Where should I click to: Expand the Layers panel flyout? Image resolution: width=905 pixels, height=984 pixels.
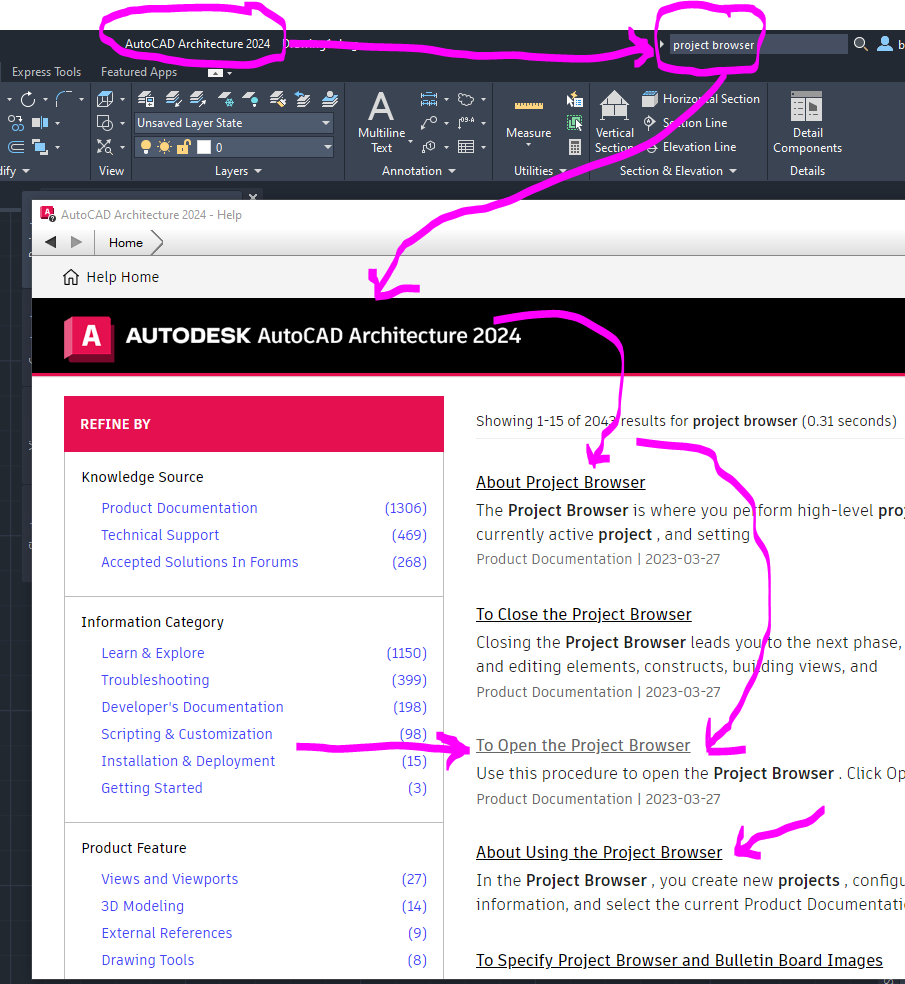pos(258,171)
